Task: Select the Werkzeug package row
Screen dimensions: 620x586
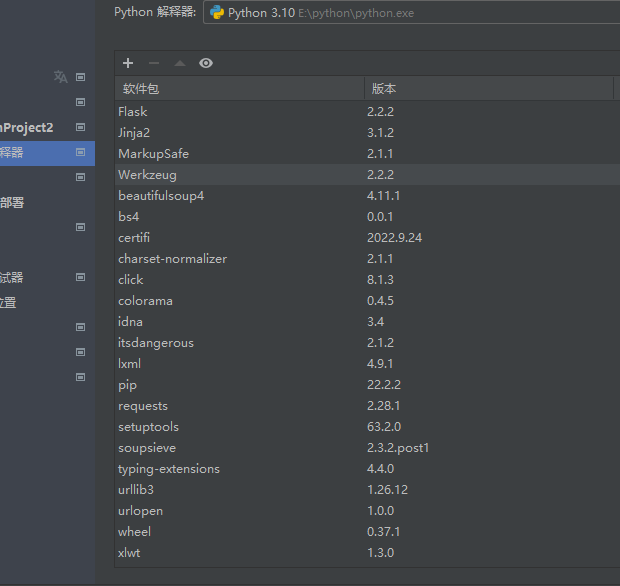Action: 367,174
